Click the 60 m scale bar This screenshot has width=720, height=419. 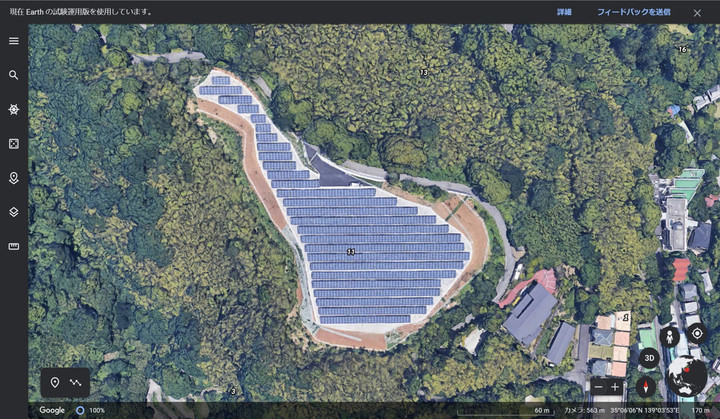pyautogui.click(x=505, y=410)
